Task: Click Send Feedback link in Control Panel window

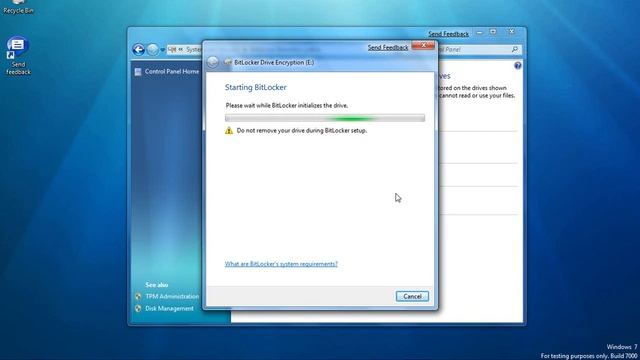Action: pos(448,34)
